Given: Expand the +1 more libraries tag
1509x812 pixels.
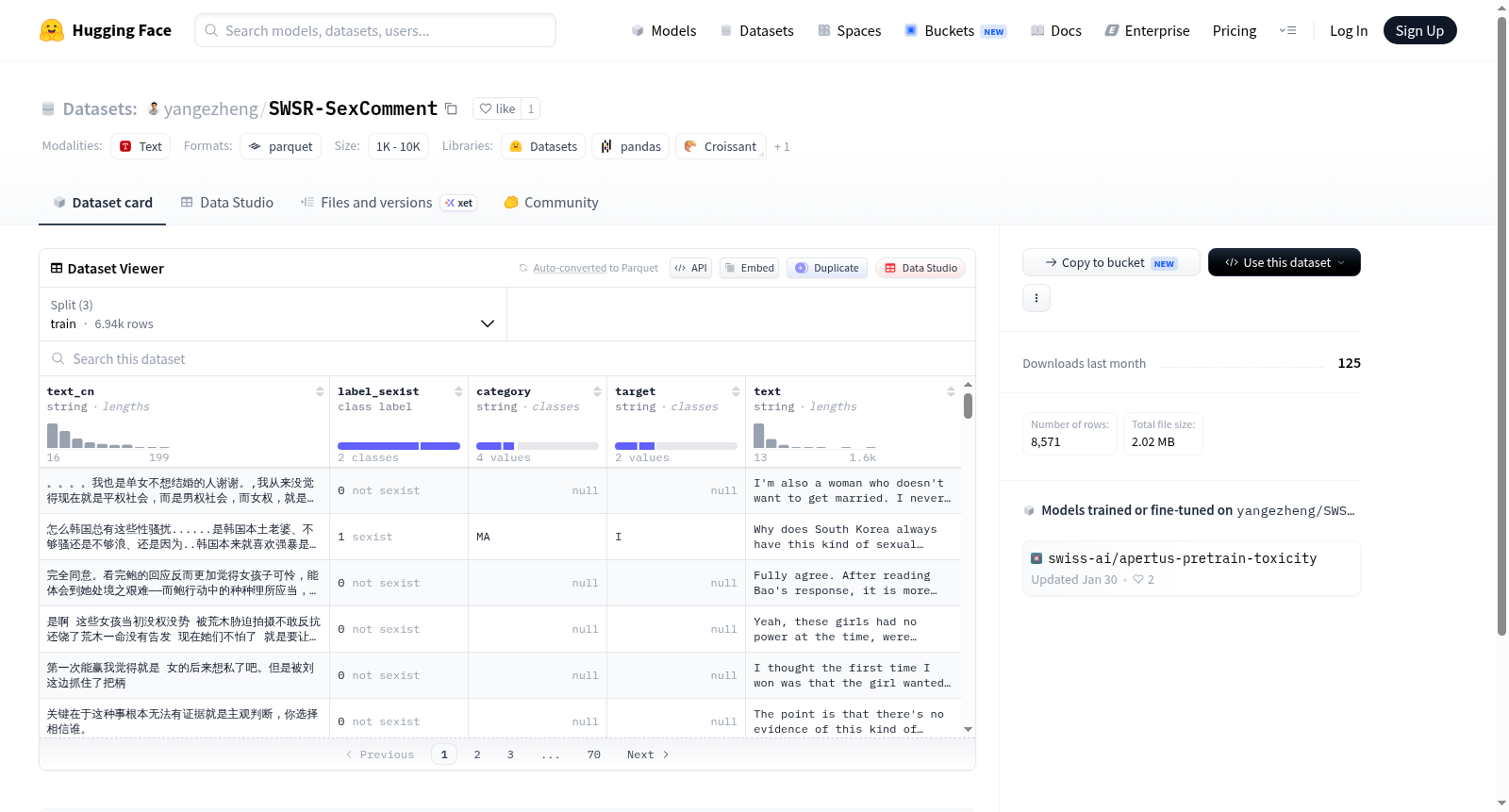Looking at the screenshot, I should click(782, 147).
